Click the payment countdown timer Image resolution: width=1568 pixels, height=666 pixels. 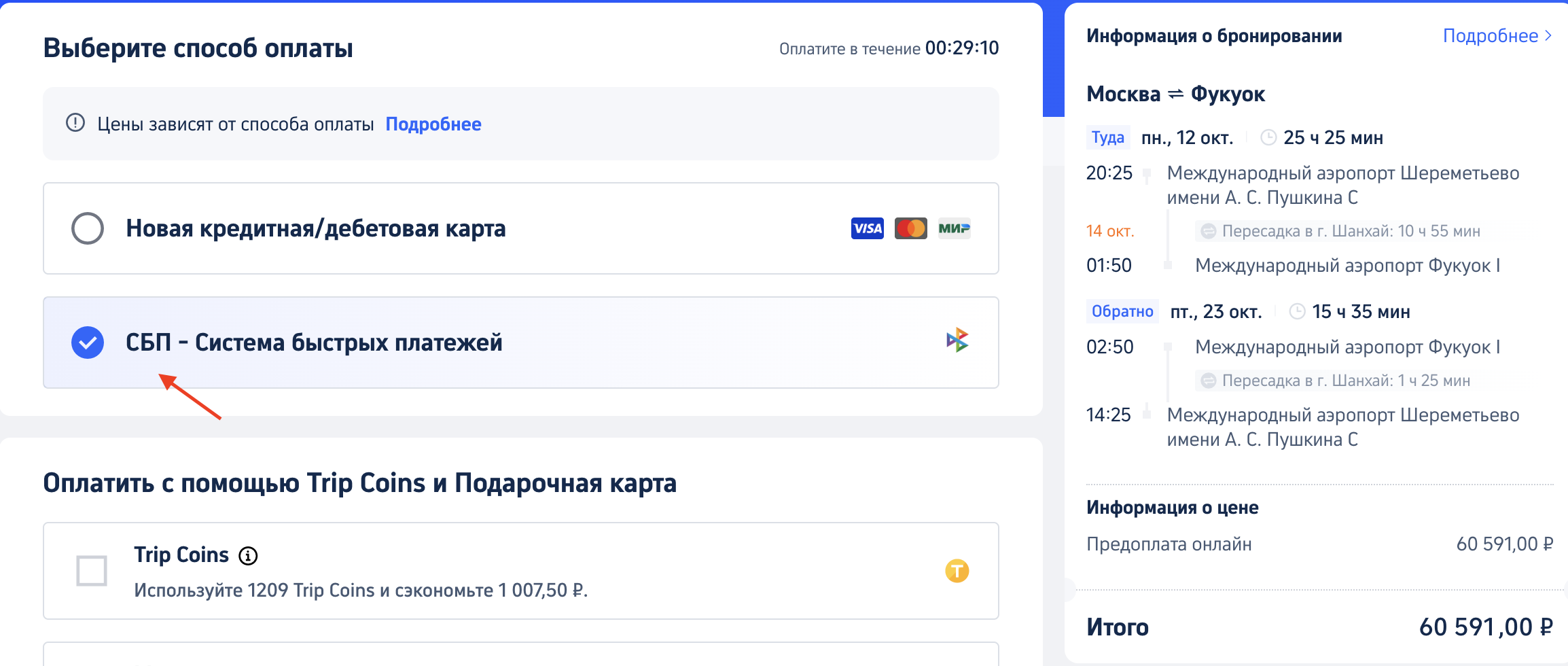pos(961,48)
